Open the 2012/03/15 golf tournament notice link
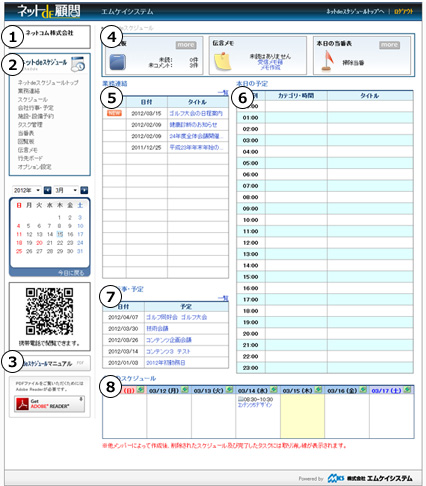This screenshot has height=486, width=426. pos(196,113)
